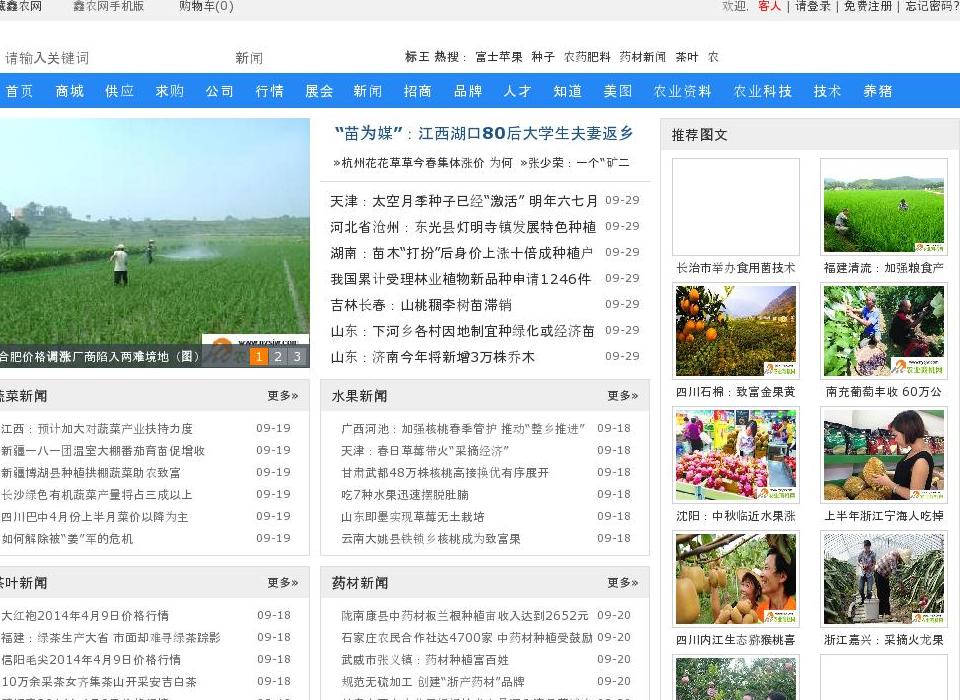The image size is (960, 700).
Task: Click the keyword search input field
Action: 113,58
